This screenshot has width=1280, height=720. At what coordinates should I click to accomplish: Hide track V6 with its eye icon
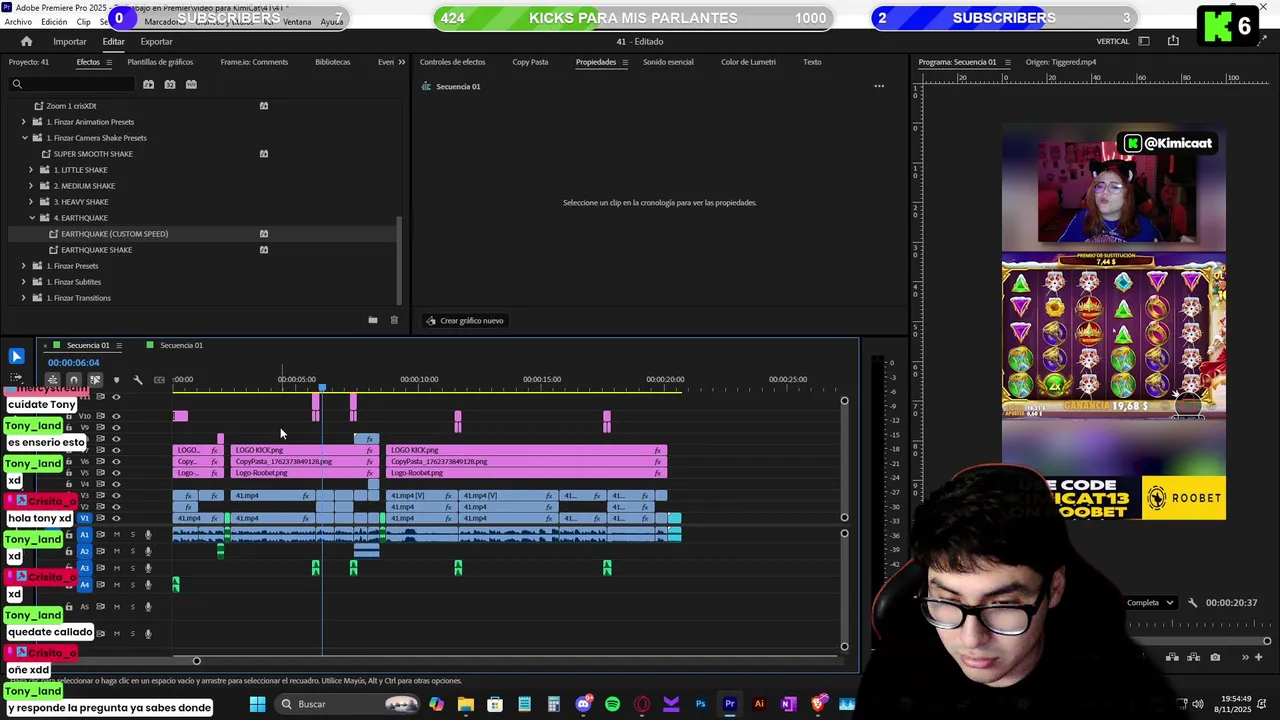[x=116, y=461]
